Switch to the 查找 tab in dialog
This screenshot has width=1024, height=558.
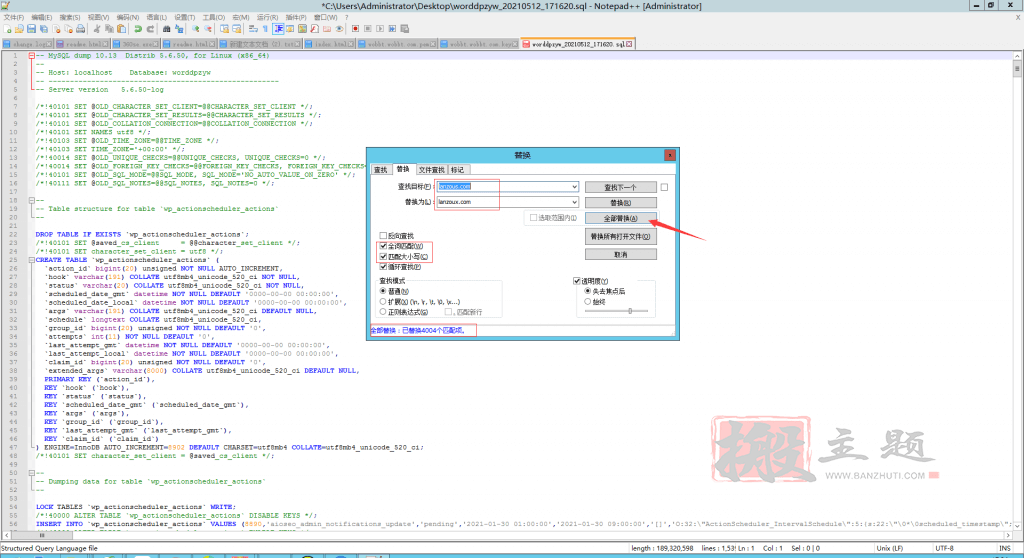[381, 170]
